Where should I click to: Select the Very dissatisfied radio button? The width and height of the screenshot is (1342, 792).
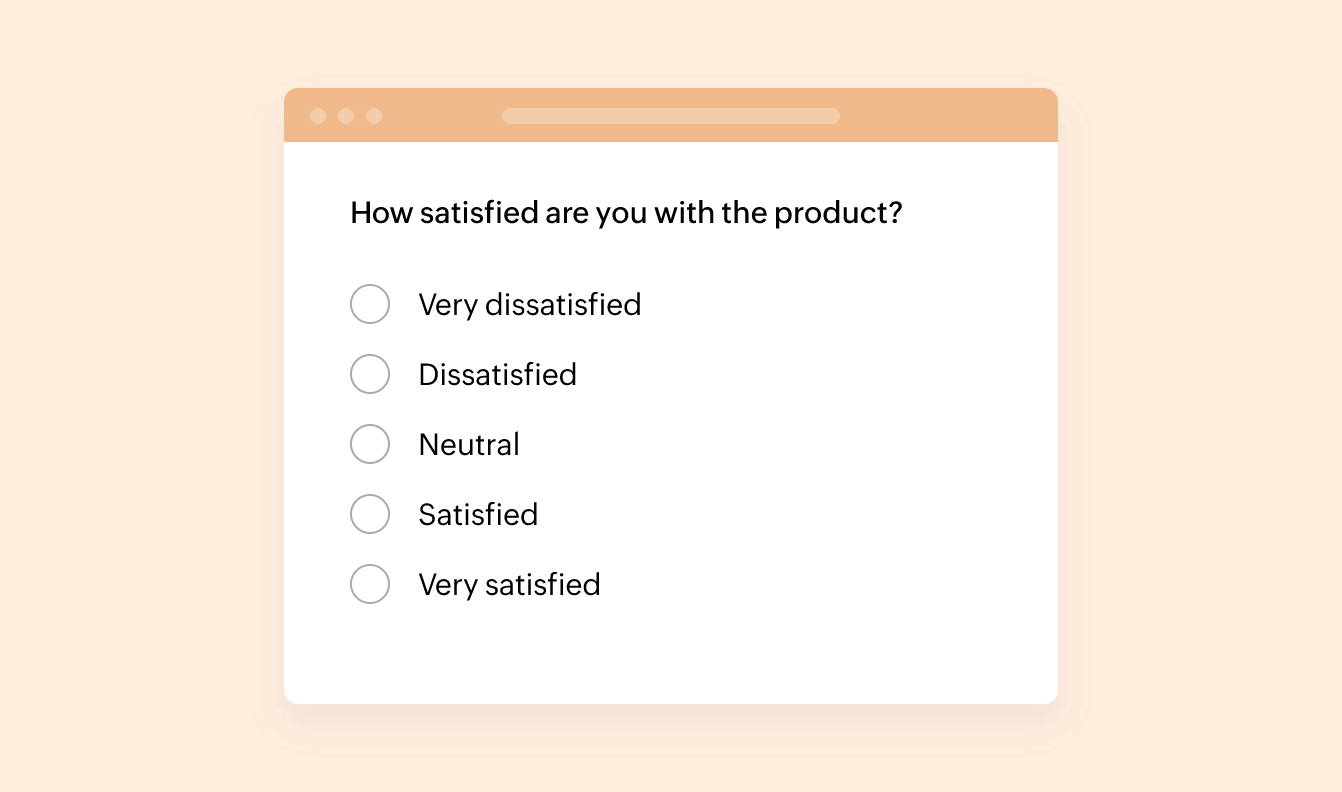(370, 304)
